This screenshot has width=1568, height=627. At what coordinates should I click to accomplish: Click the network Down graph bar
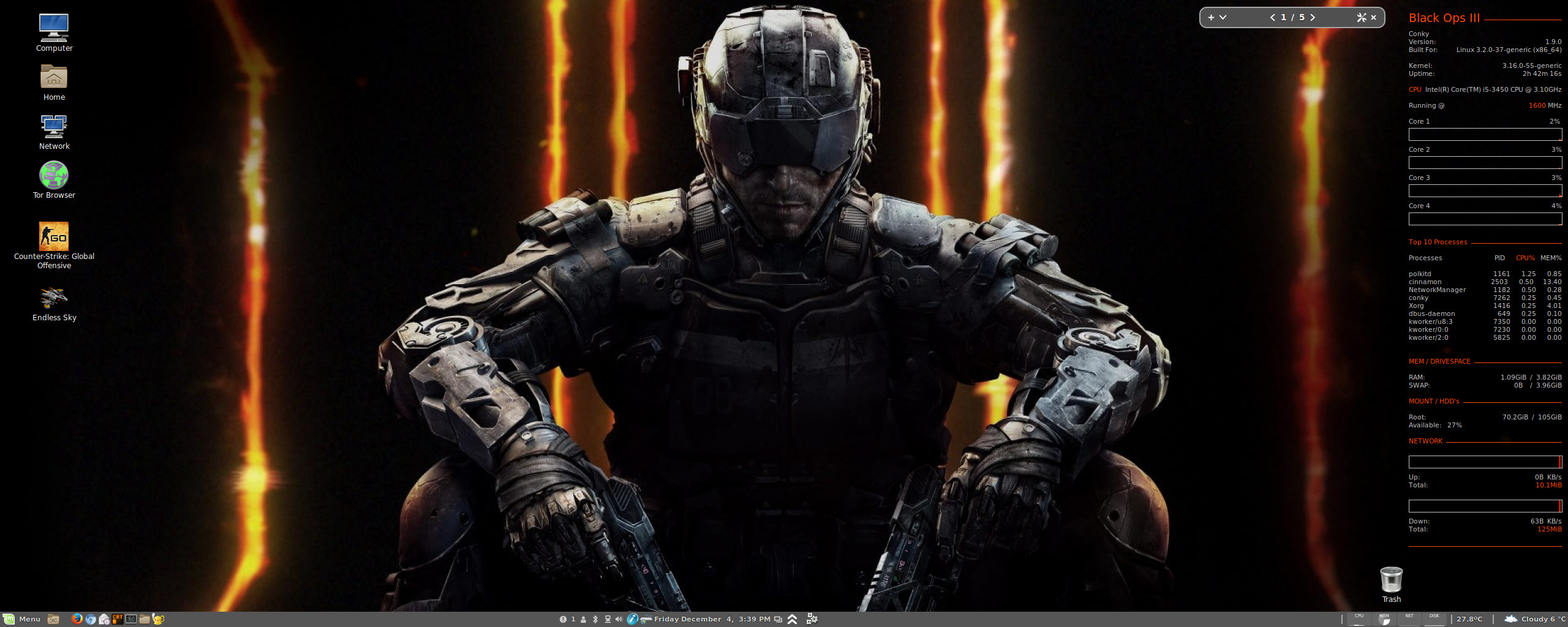(1485, 506)
